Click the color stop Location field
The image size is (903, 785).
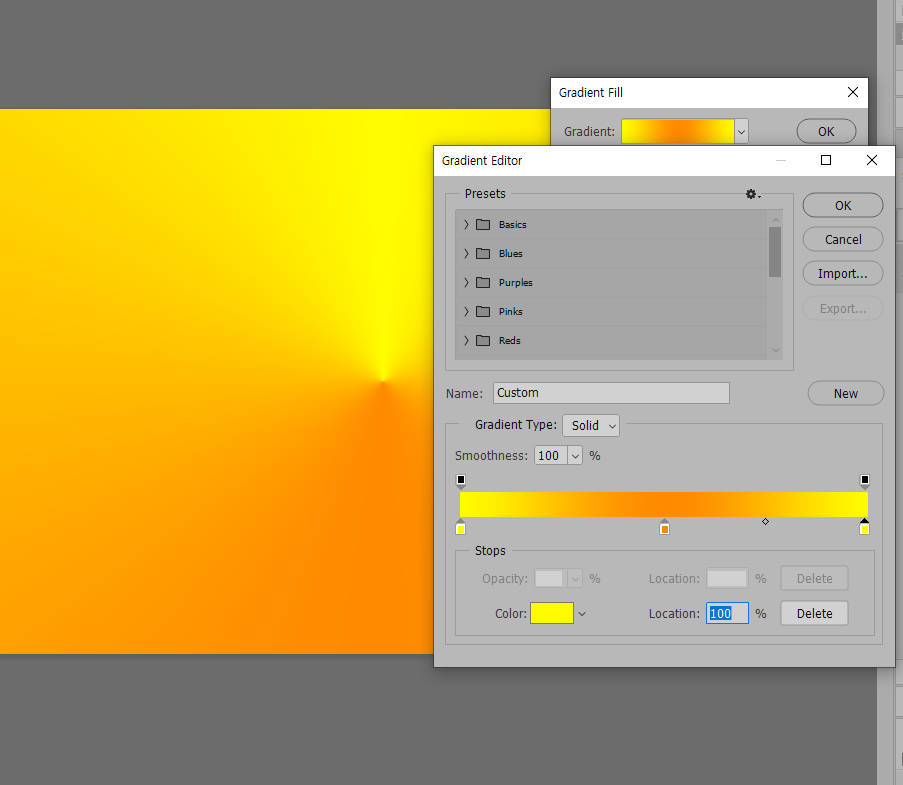[727, 614]
